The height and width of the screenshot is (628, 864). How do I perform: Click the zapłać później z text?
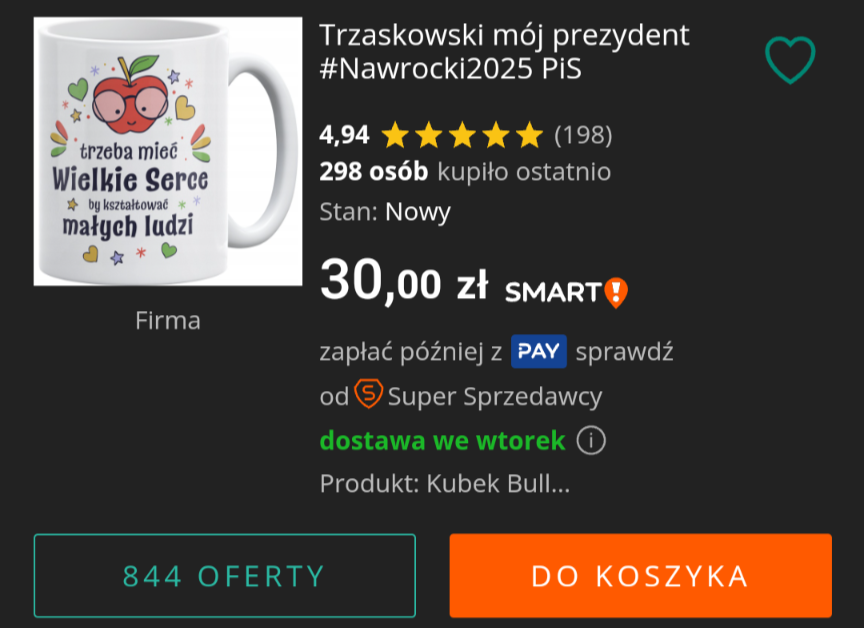coord(411,351)
